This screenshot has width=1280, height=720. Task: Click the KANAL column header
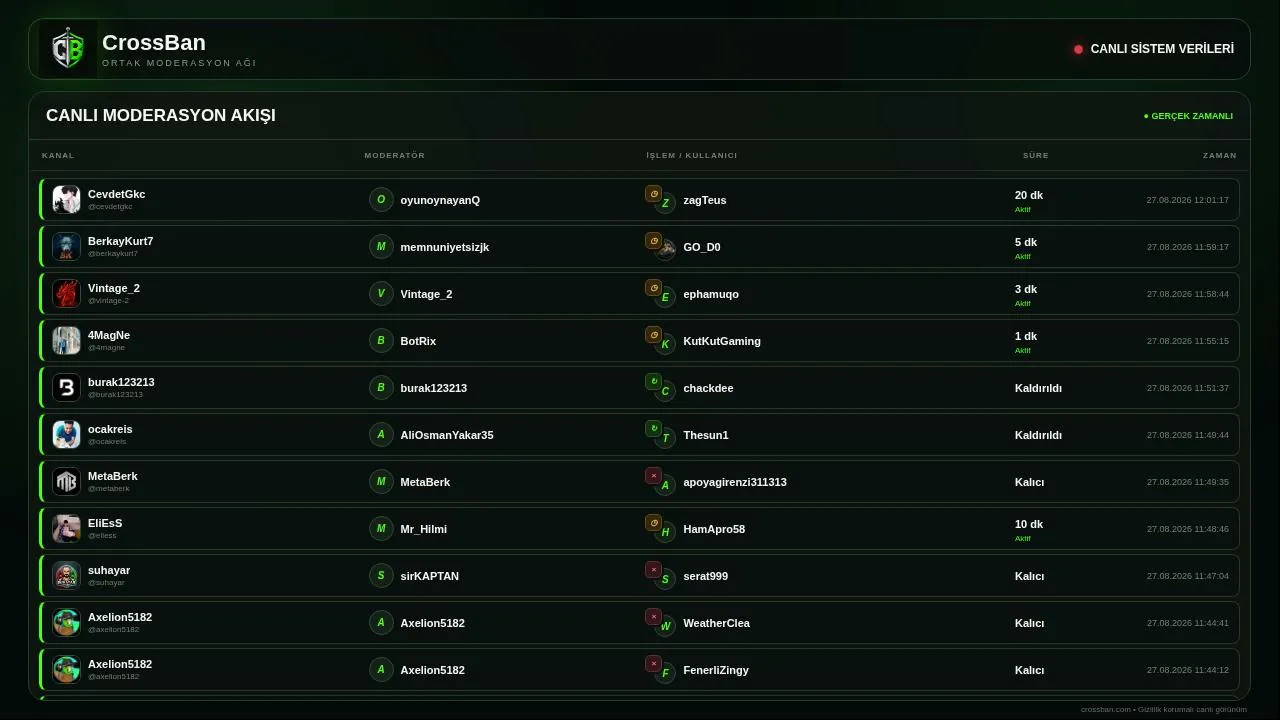58,155
